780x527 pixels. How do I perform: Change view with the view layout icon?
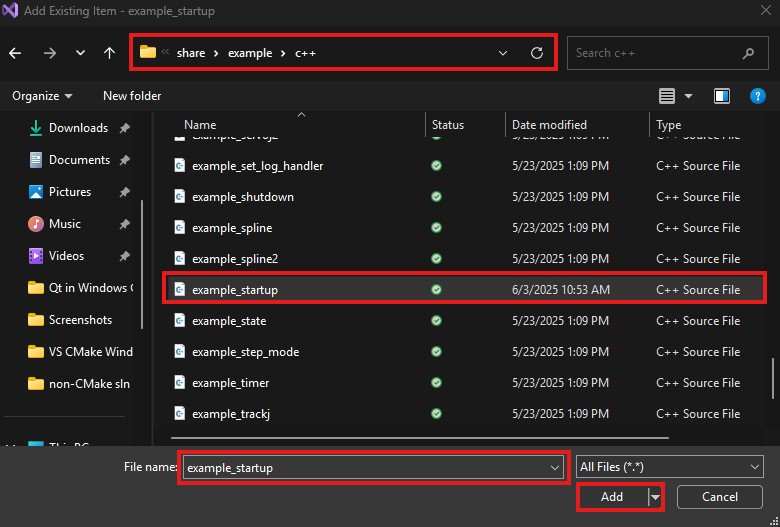[667, 96]
